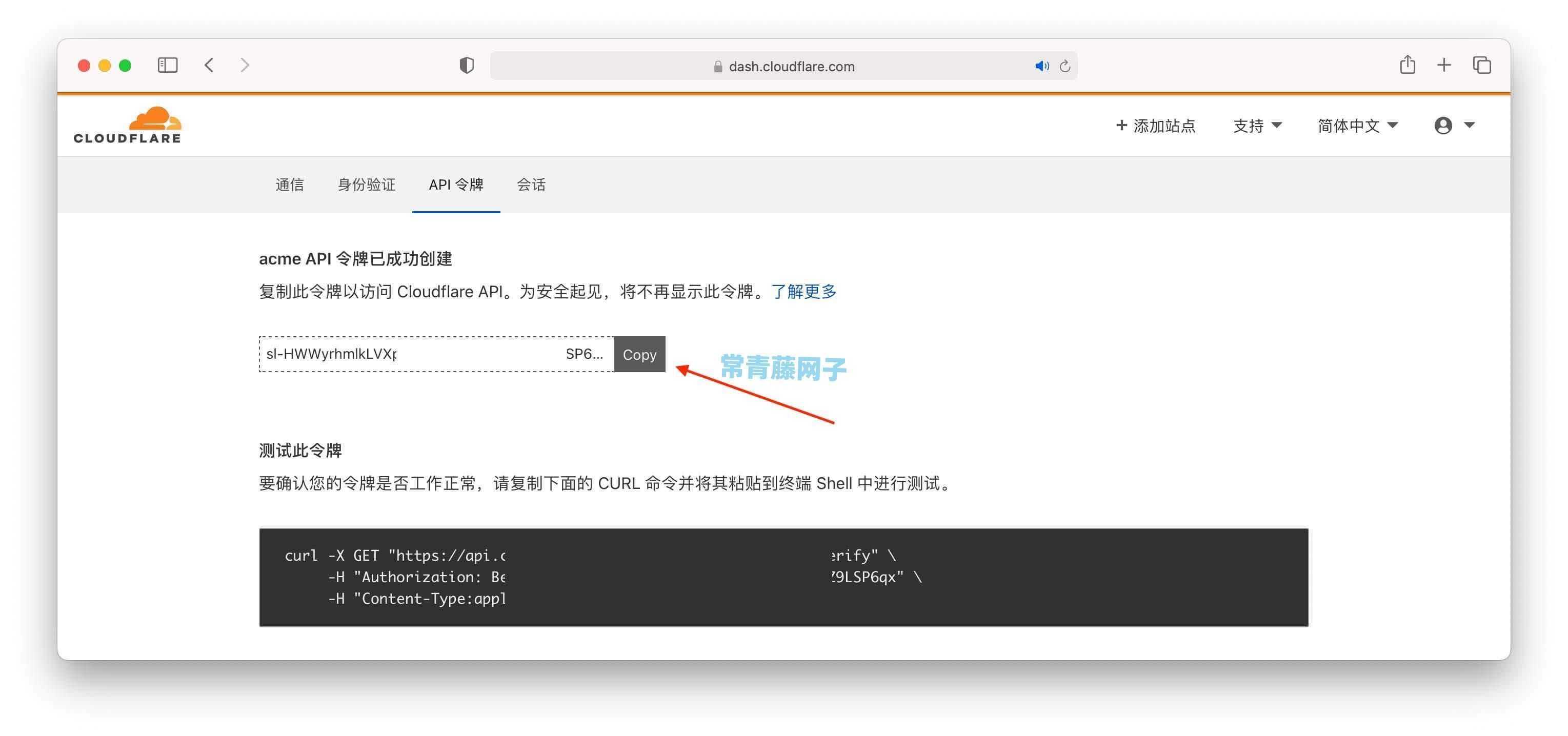Viewport: 1568px width, 736px height.
Task: Enter full screen with green button
Action: [x=126, y=65]
